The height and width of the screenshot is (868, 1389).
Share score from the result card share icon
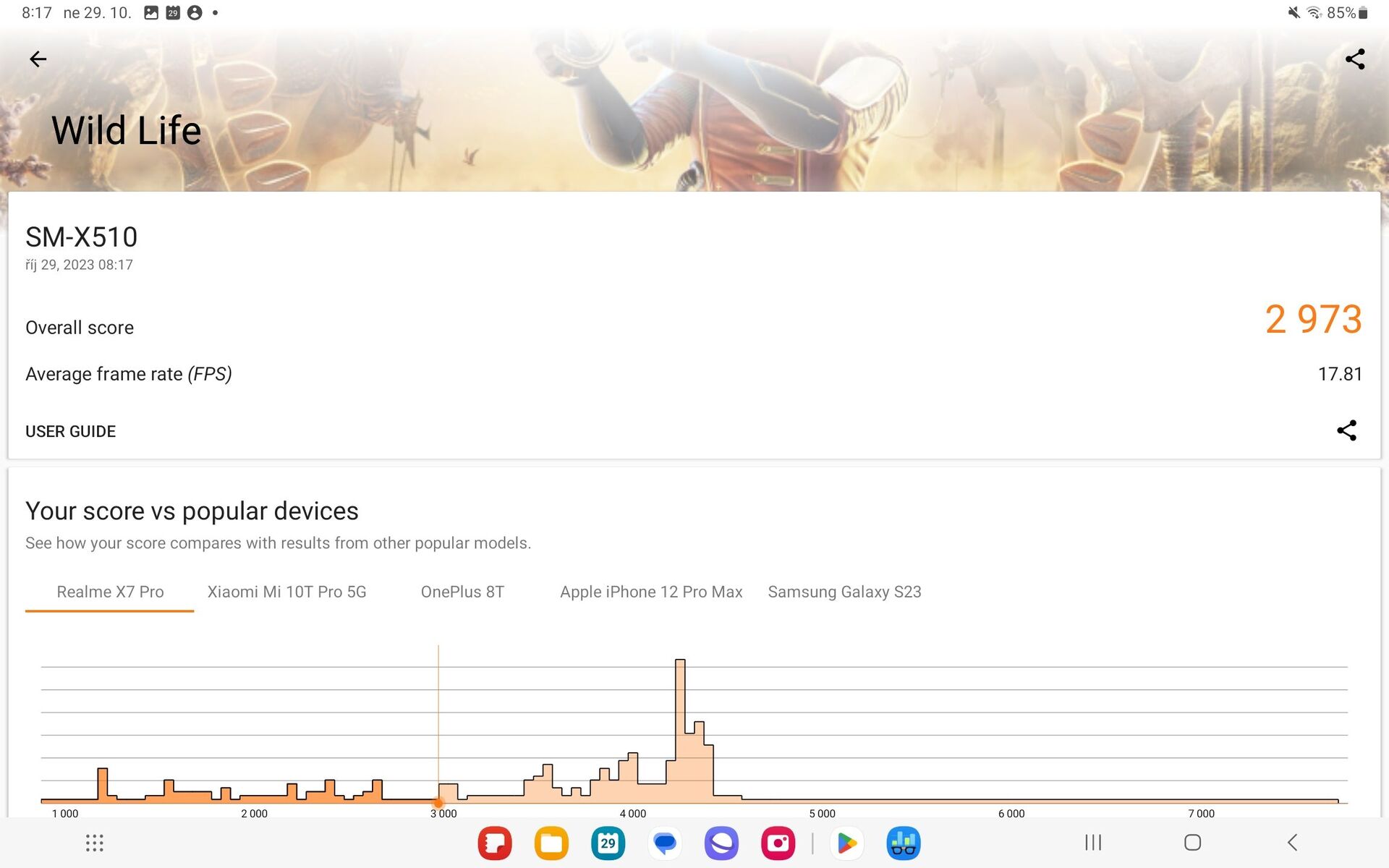click(x=1346, y=430)
